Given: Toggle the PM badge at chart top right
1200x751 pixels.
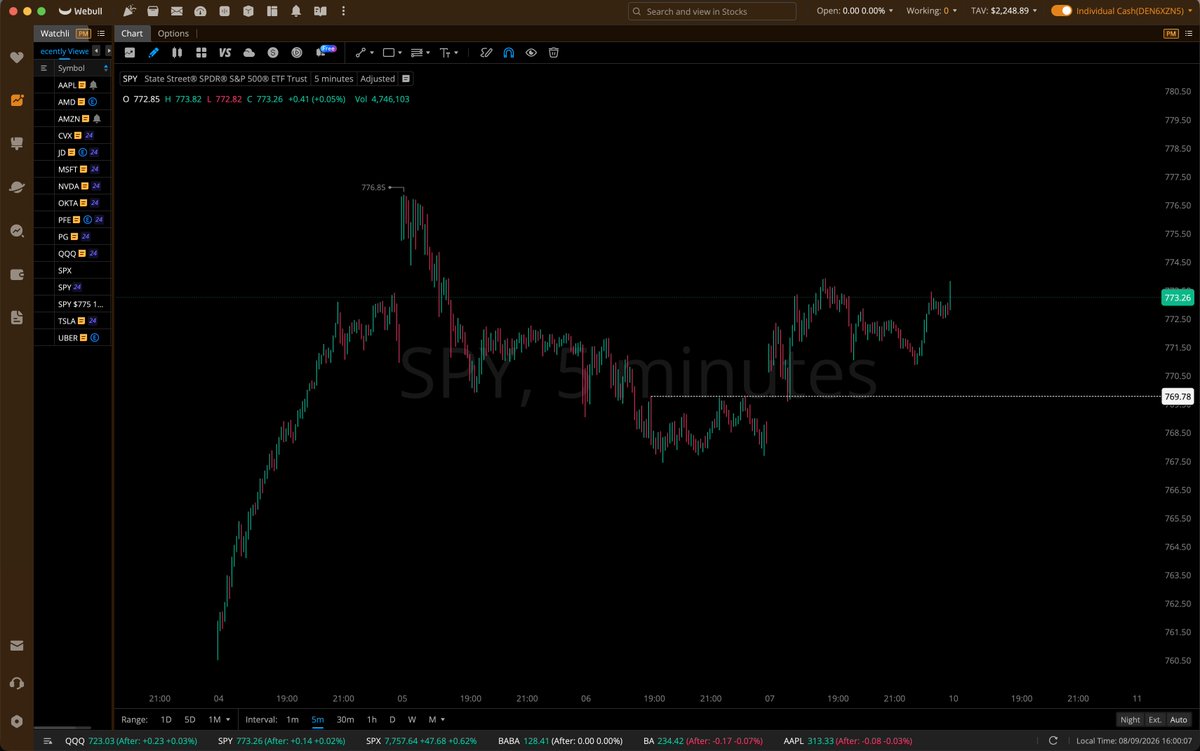Looking at the screenshot, I should click(x=1171, y=33).
